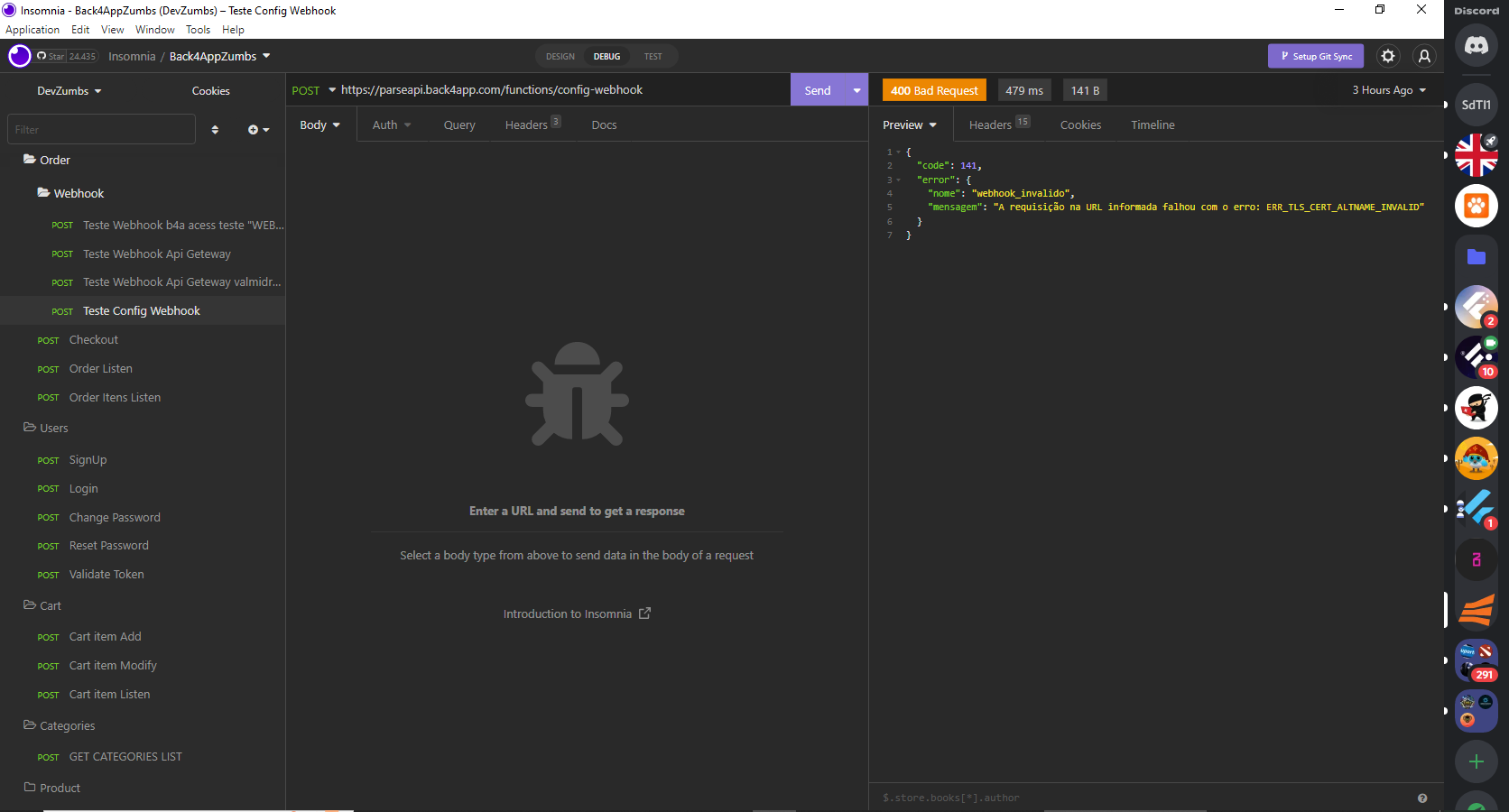This screenshot has height=812, width=1509.
Task: Select the DEBUG mode toggle
Action: [x=606, y=56]
